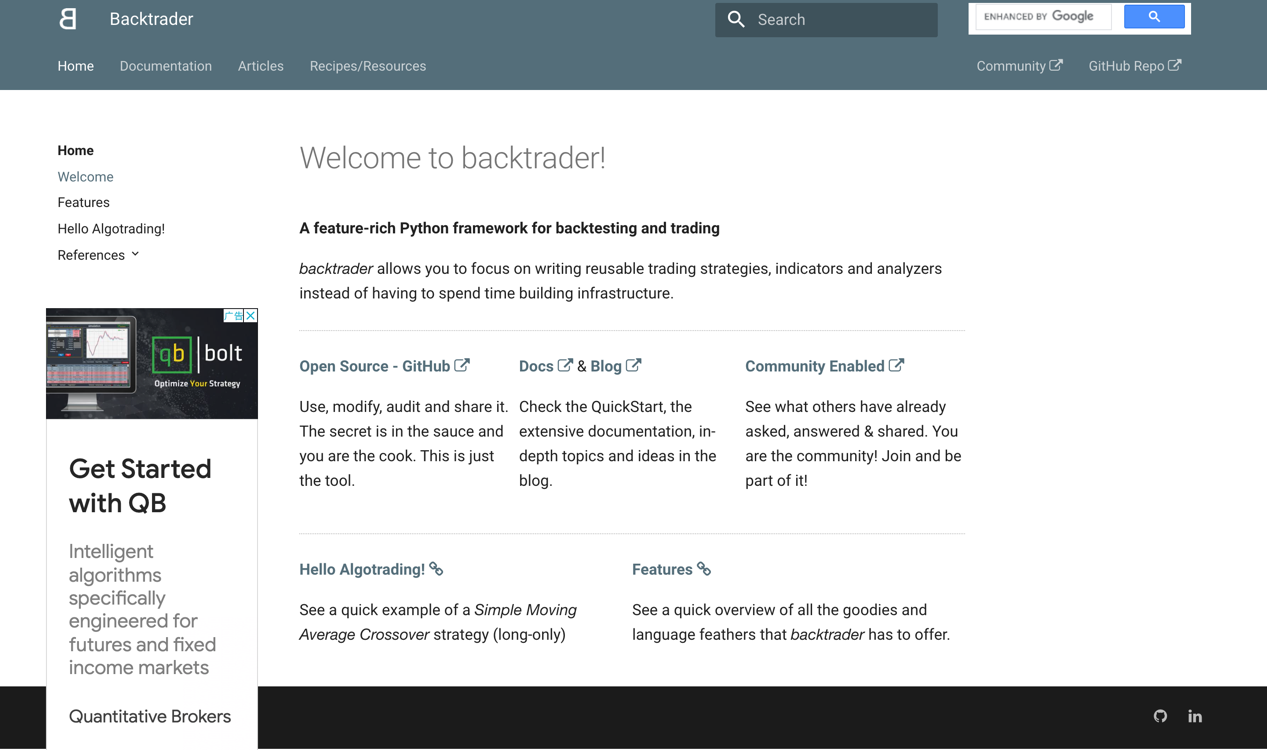Click the Backtrader logo icon

tap(68, 19)
